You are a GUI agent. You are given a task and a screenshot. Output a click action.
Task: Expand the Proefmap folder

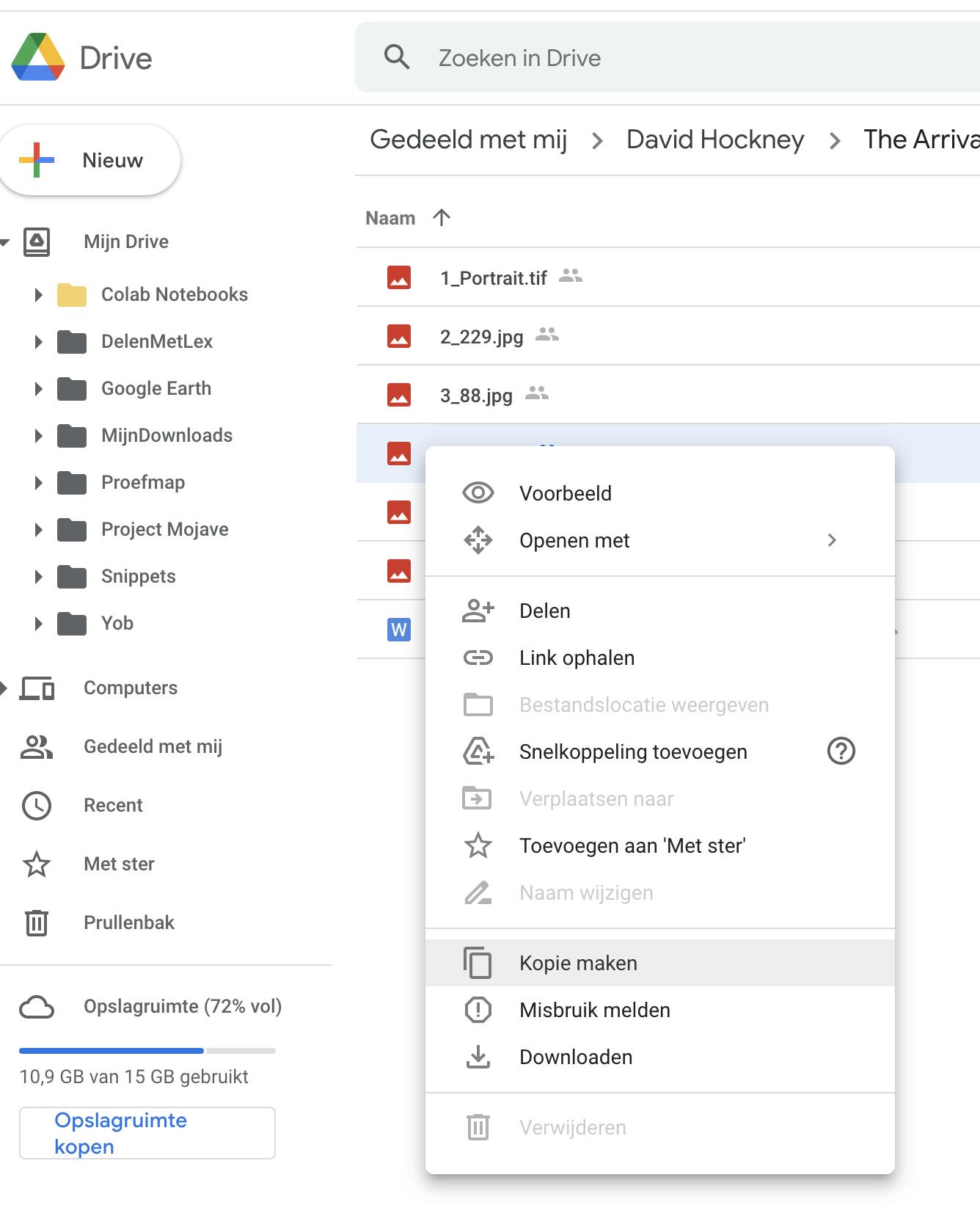click(38, 483)
